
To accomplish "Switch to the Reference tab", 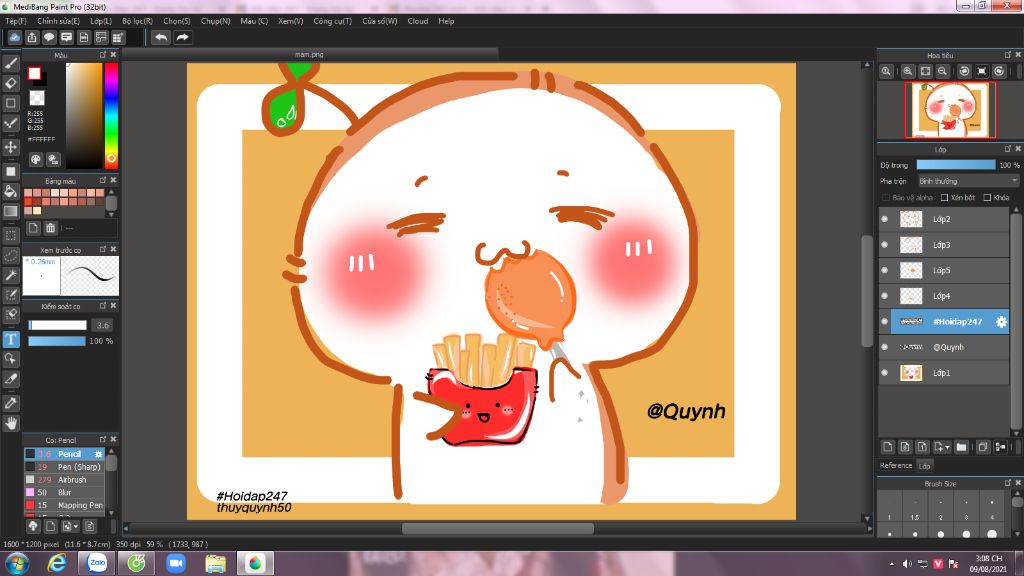I will point(895,466).
